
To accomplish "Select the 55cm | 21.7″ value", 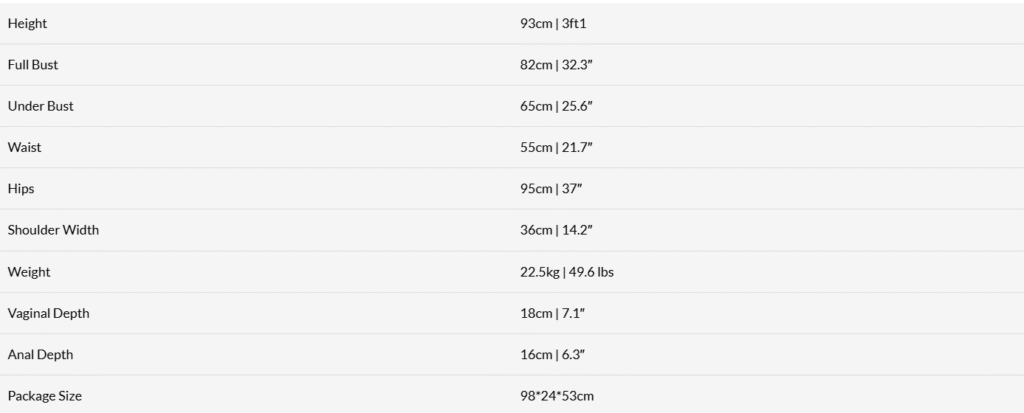I will tap(557, 147).
